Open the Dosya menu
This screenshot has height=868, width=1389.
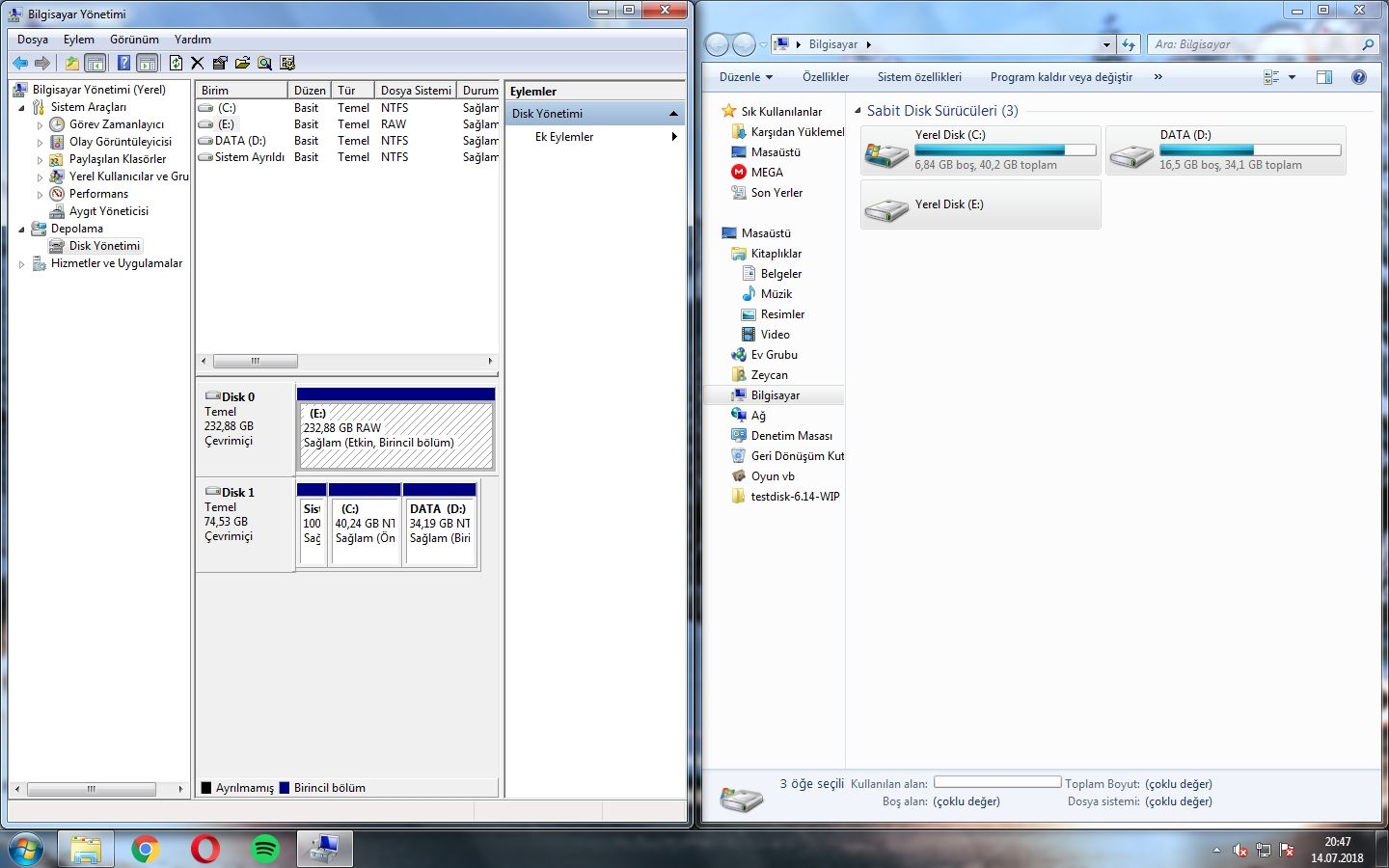[x=33, y=40]
